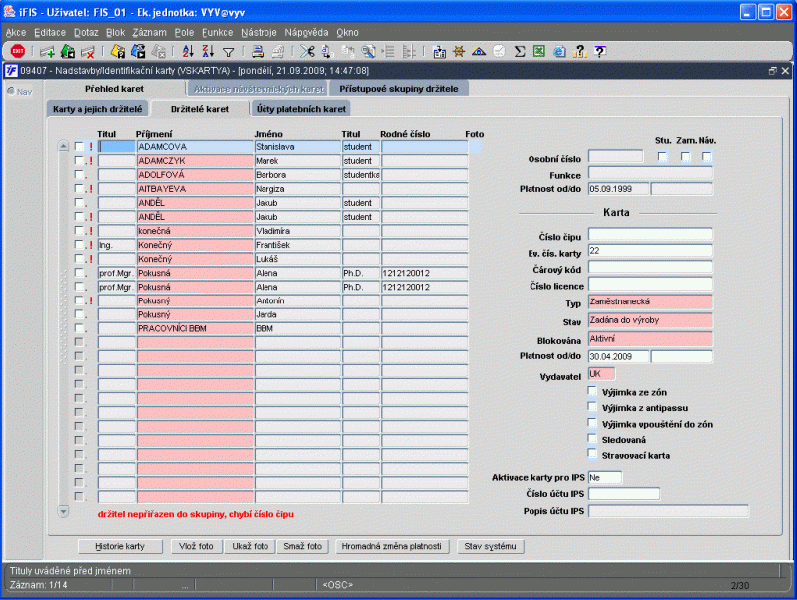Click the enter query icon with question mark
The width and height of the screenshot is (797, 600).
(117, 51)
